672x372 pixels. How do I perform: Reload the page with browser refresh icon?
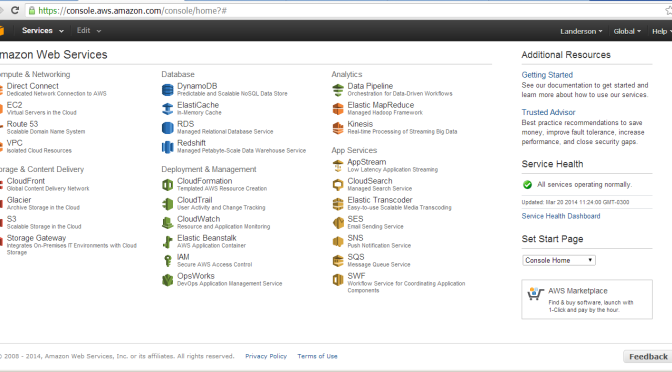(x=15, y=10)
